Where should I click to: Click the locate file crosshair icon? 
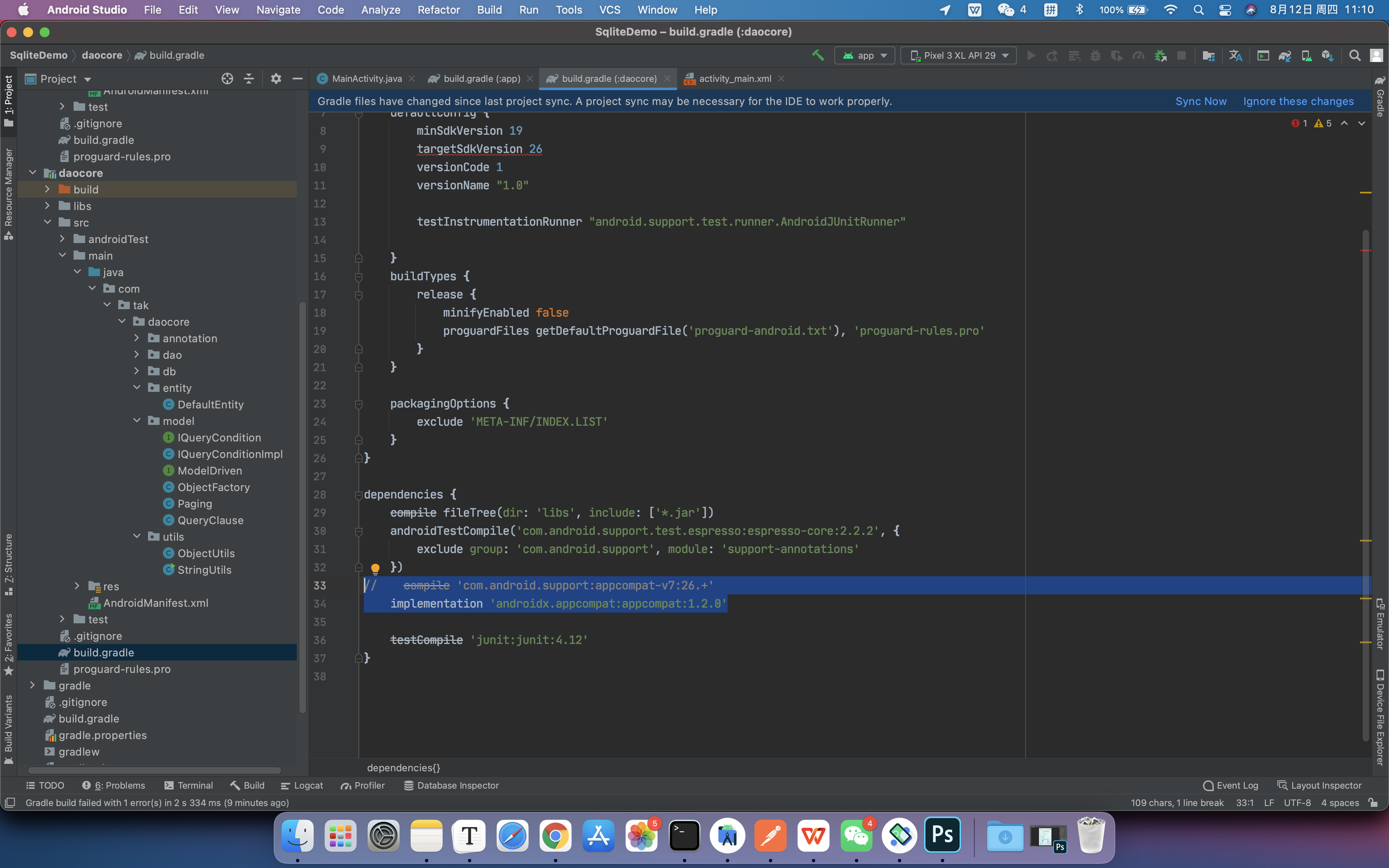pos(227,79)
